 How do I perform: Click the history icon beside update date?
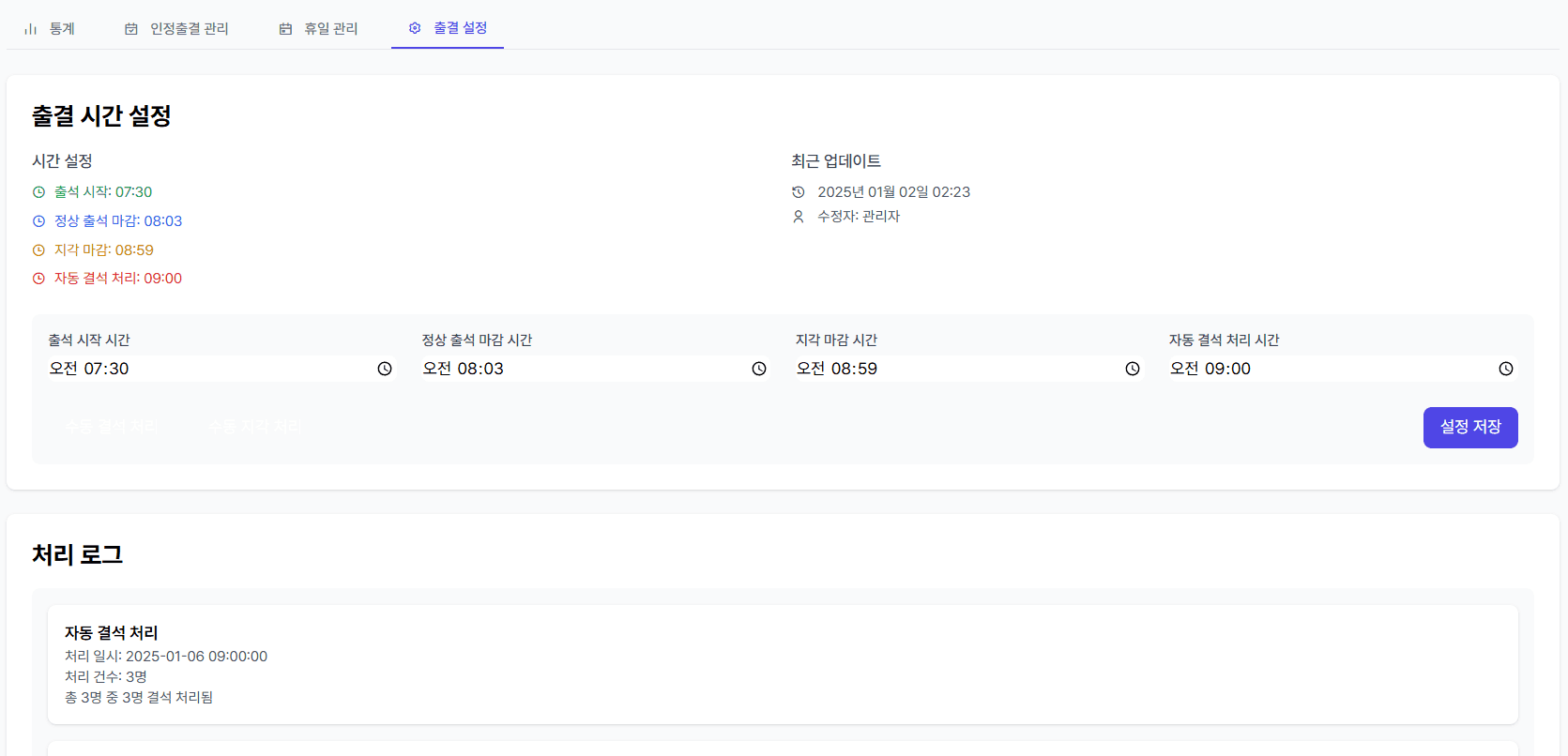[x=799, y=192]
